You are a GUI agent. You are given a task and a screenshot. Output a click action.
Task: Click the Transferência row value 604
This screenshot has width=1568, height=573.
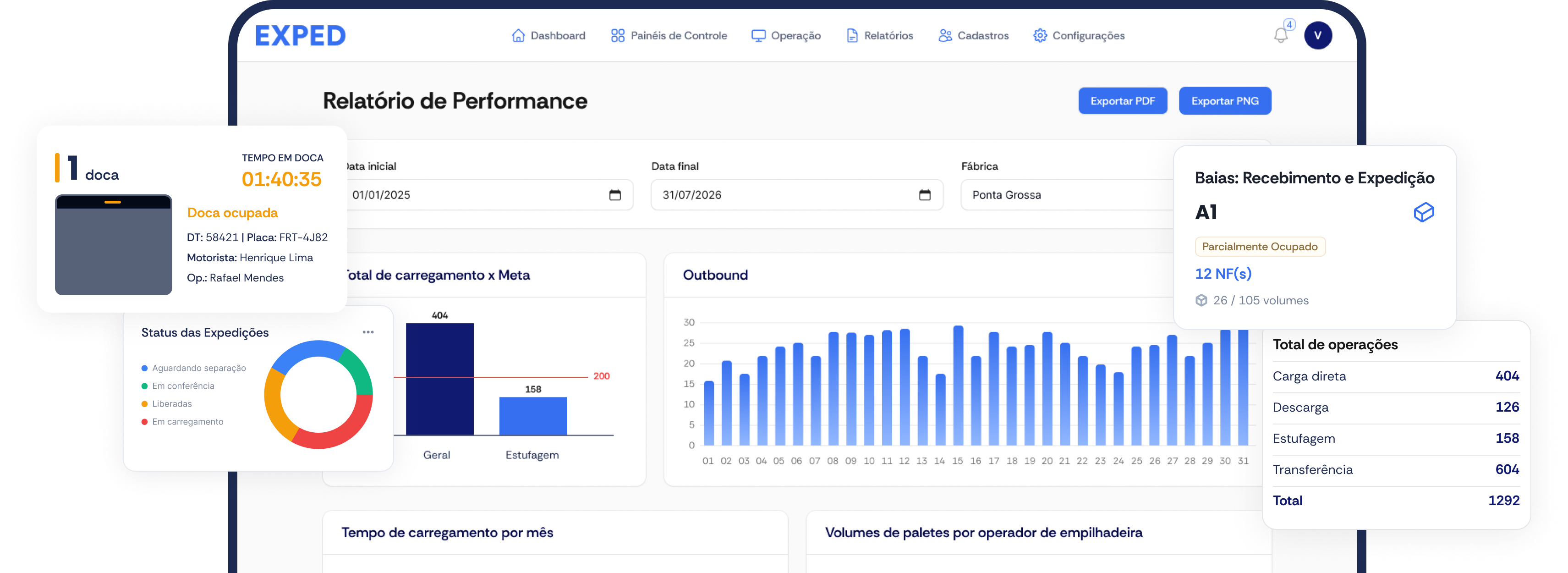pos(1507,469)
